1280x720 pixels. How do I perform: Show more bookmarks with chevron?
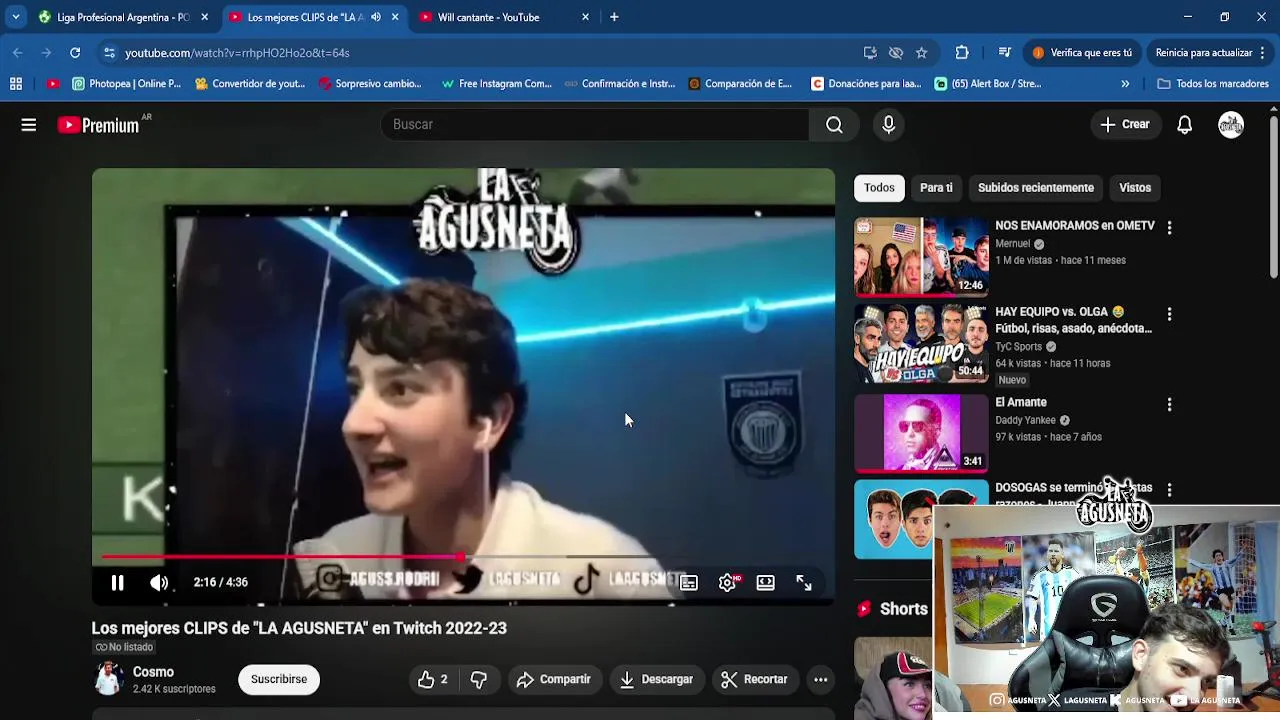point(1125,84)
